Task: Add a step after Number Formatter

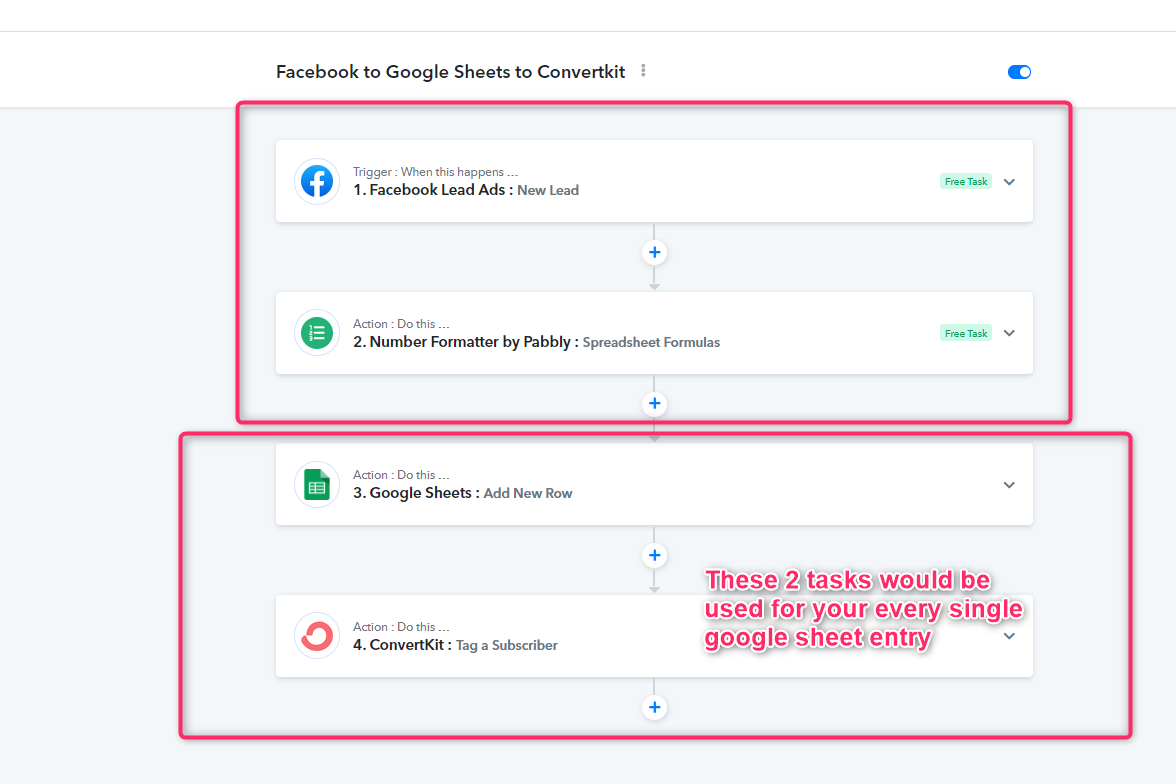Action: point(655,404)
